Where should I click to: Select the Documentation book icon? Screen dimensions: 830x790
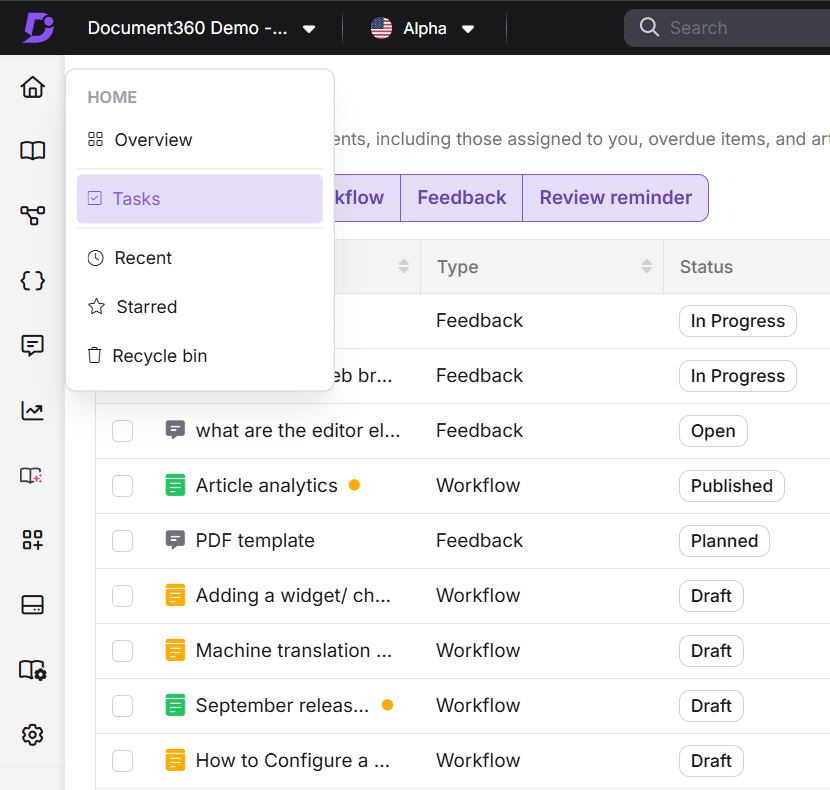(32, 150)
